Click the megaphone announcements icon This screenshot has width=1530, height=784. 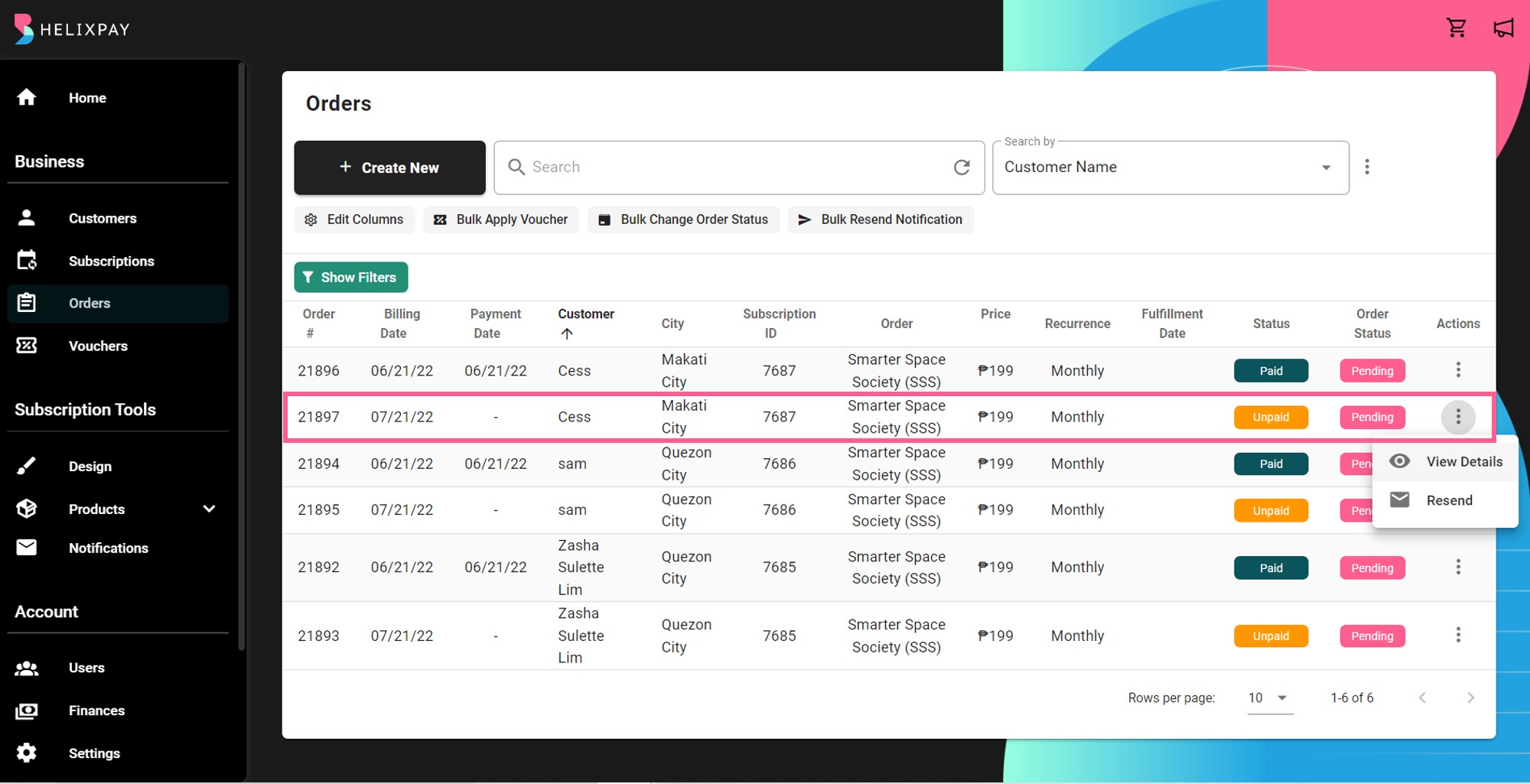pos(1503,28)
